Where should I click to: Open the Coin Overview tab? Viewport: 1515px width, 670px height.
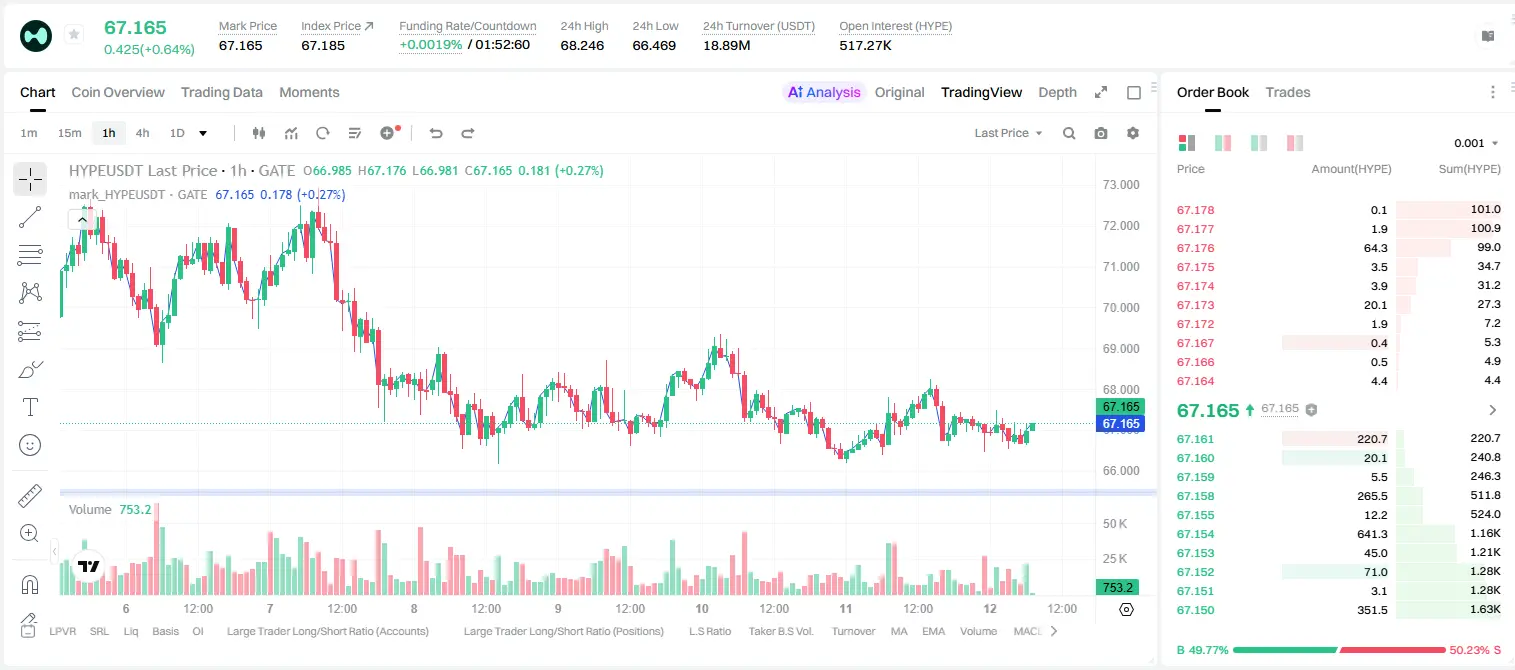click(118, 92)
